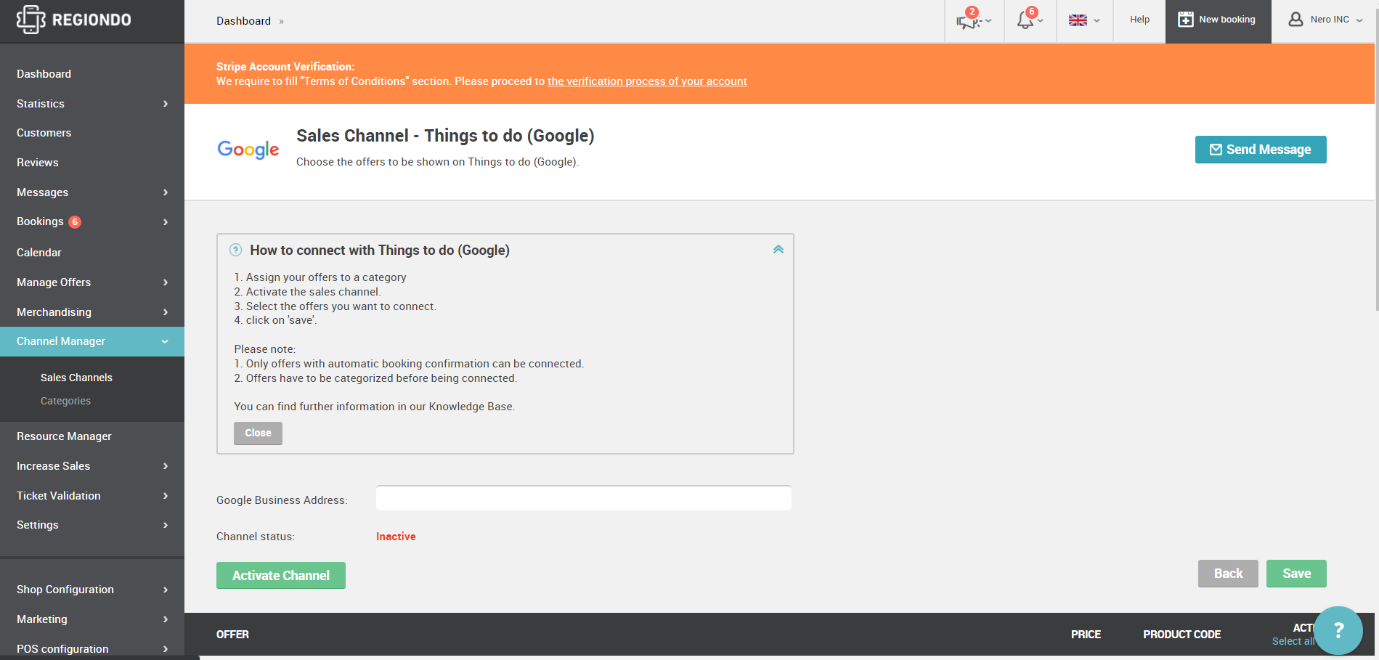Click the Select all link

click(x=1293, y=642)
